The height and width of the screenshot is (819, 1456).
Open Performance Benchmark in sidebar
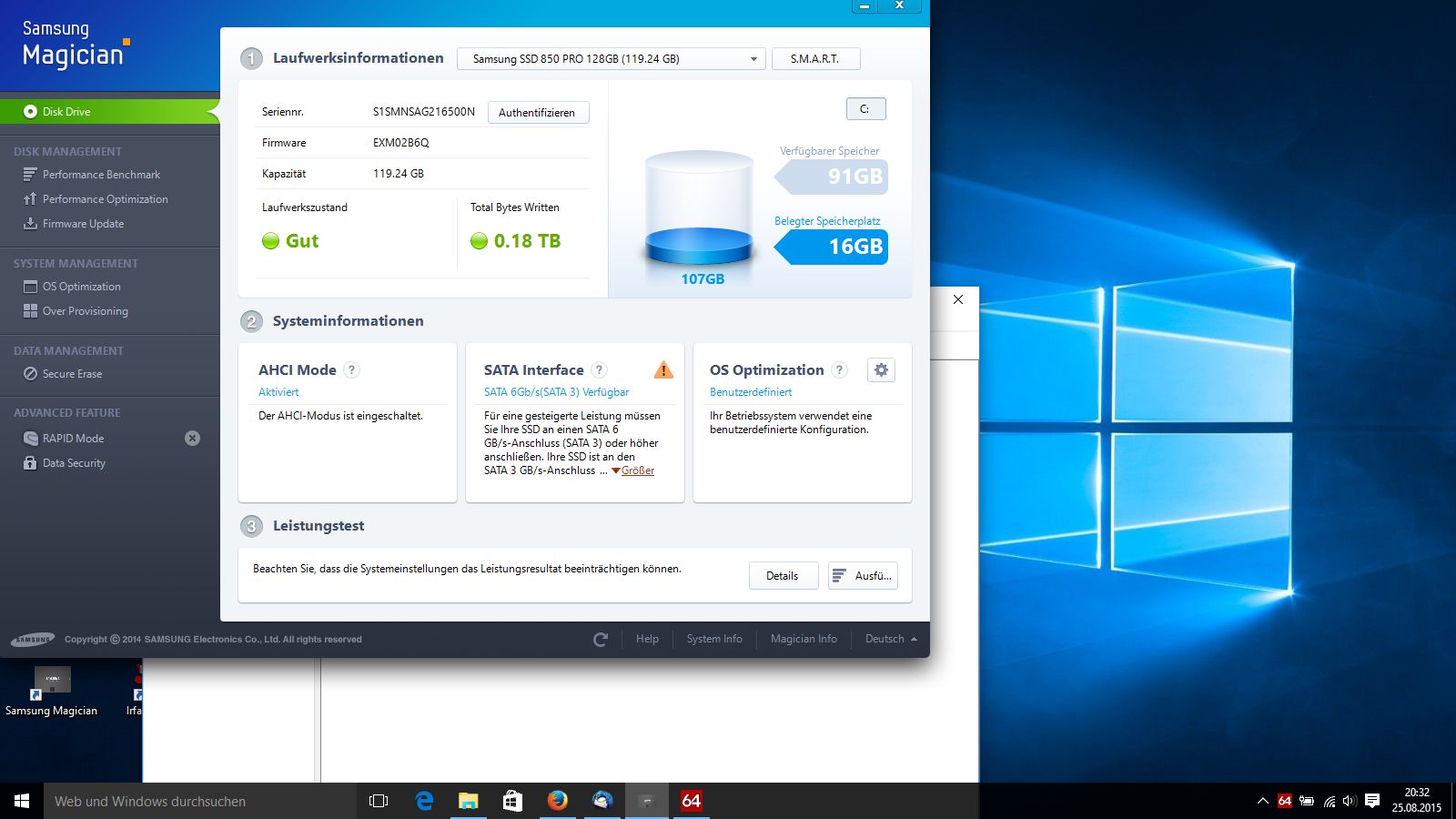click(x=101, y=175)
